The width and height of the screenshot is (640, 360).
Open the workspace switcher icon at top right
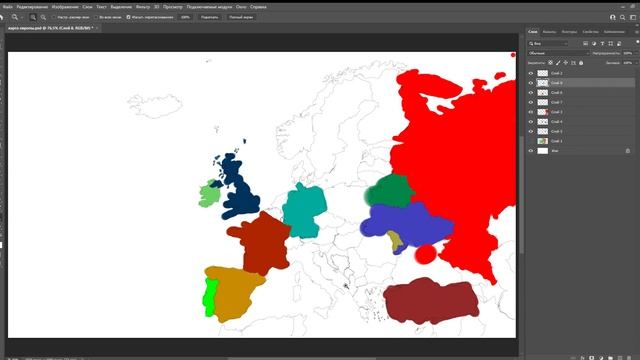pyautogui.click(x=633, y=17)
